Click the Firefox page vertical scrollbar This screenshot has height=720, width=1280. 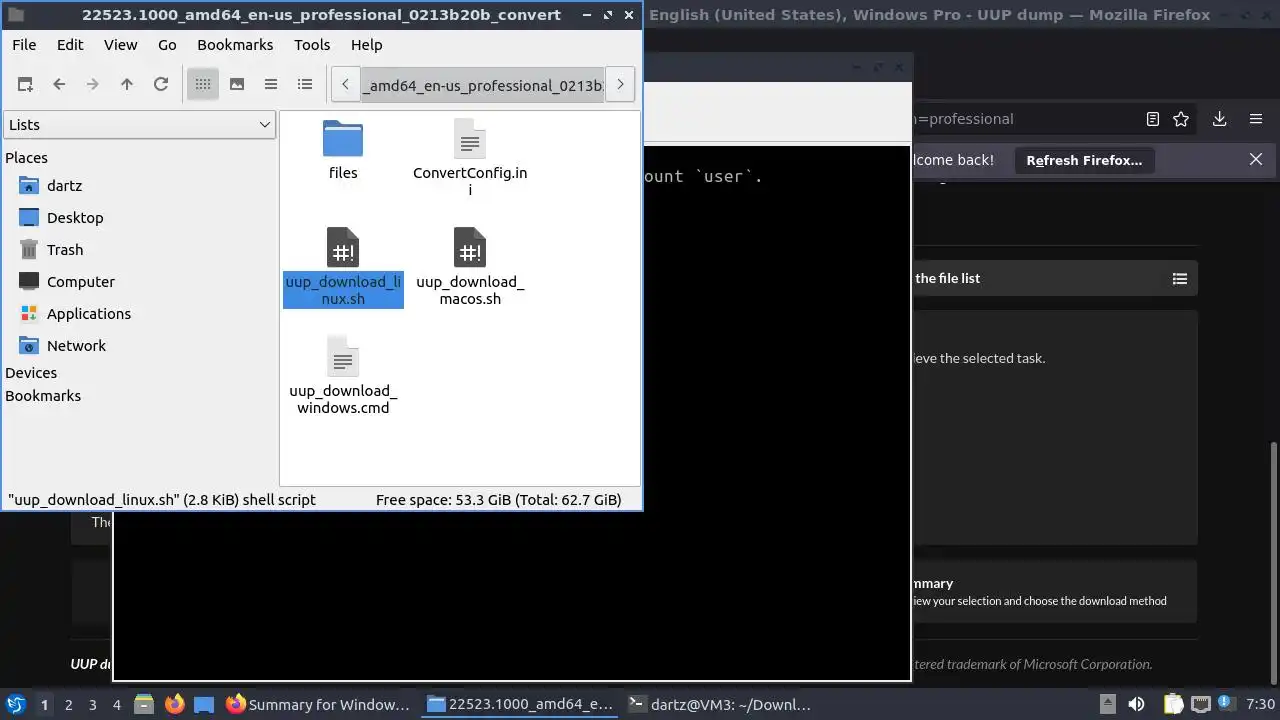[x=1273, y=564]
